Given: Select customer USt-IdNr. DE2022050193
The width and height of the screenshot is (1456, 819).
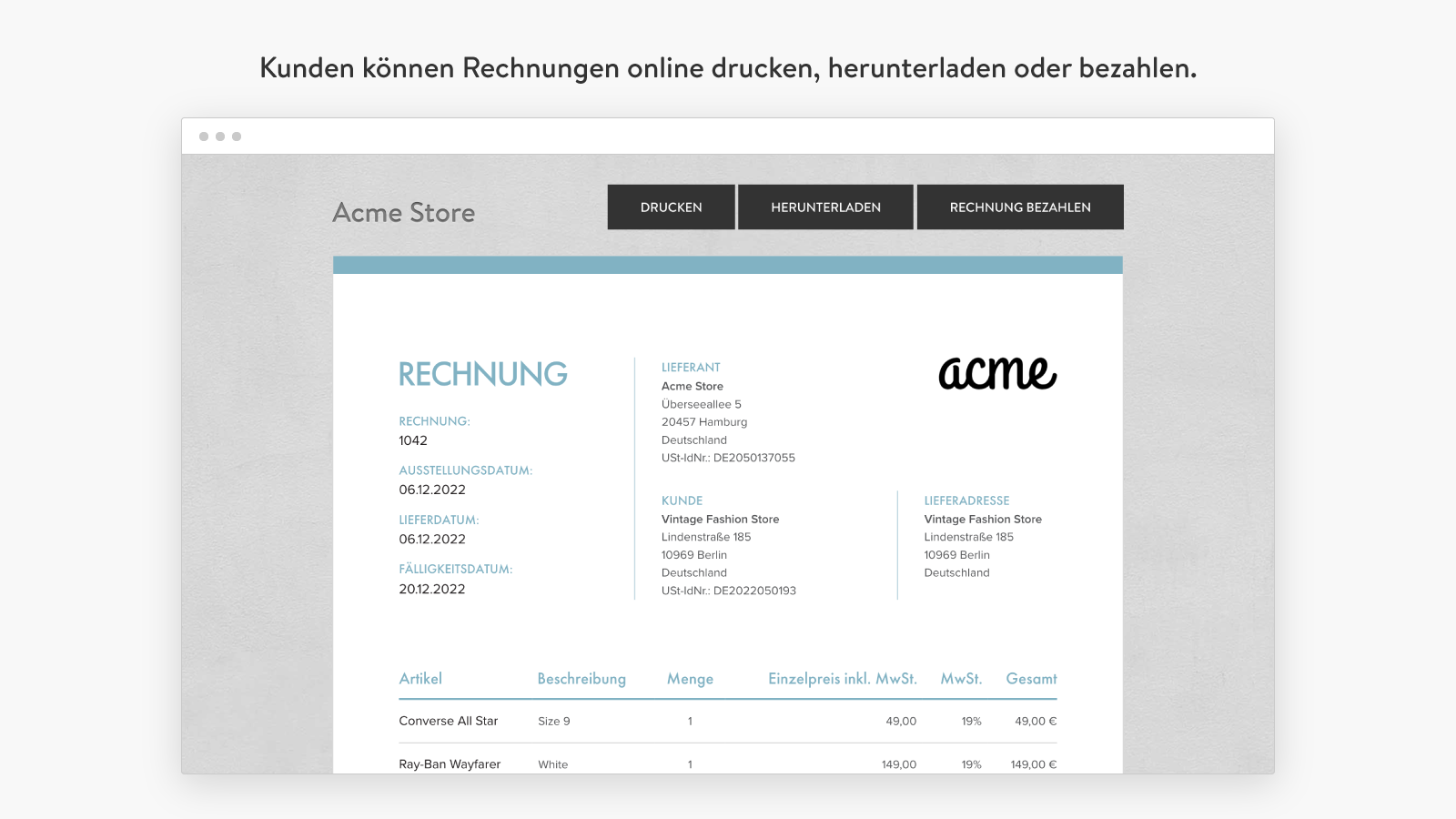Looking at the screenshot, I should (x=729, y=591).
